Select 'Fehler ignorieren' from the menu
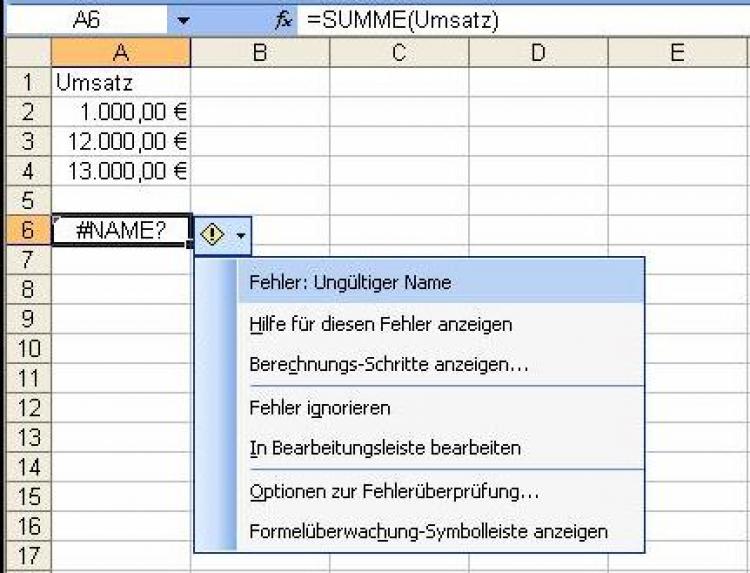The image size is (750, 573). pos(319,407)
